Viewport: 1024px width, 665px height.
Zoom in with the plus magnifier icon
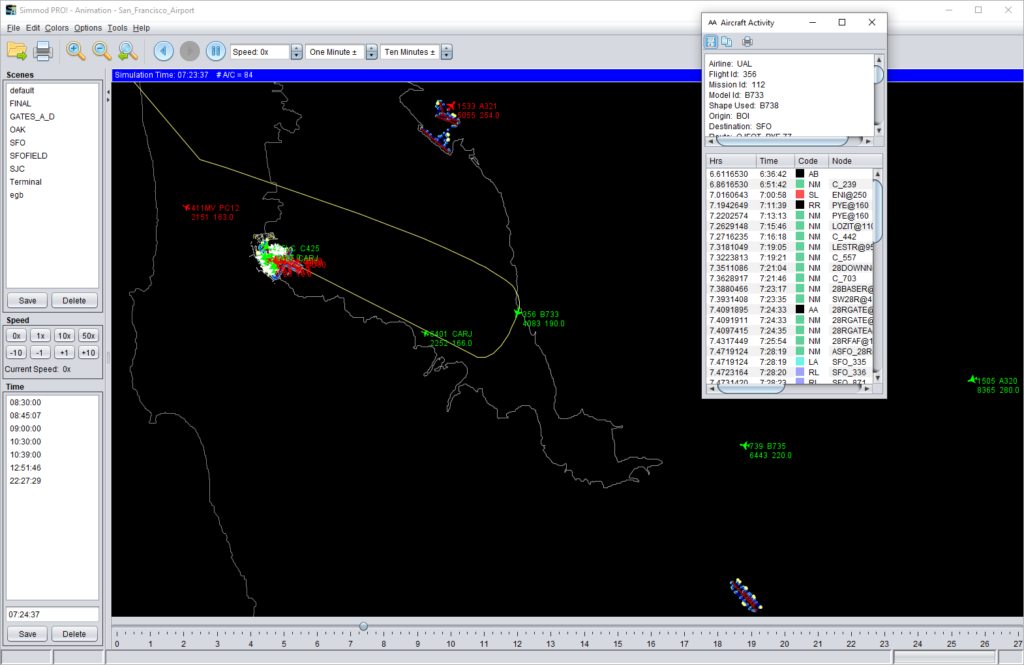(76, 51)
